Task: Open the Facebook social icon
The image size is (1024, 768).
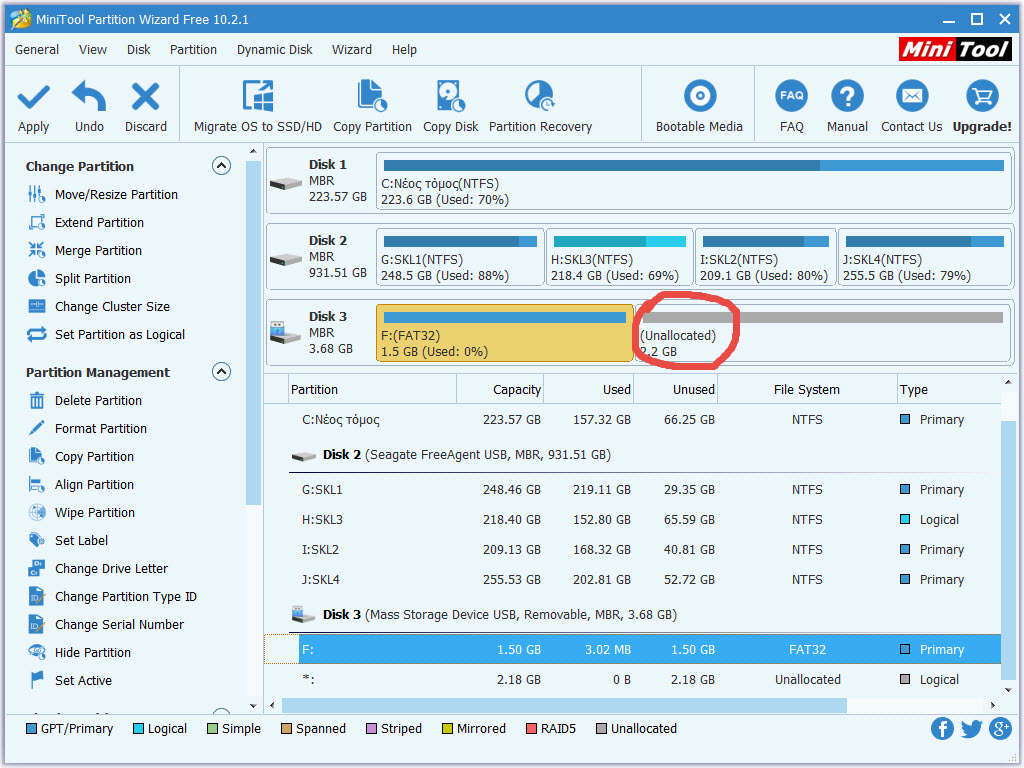Action: click(x=942, y=729)
